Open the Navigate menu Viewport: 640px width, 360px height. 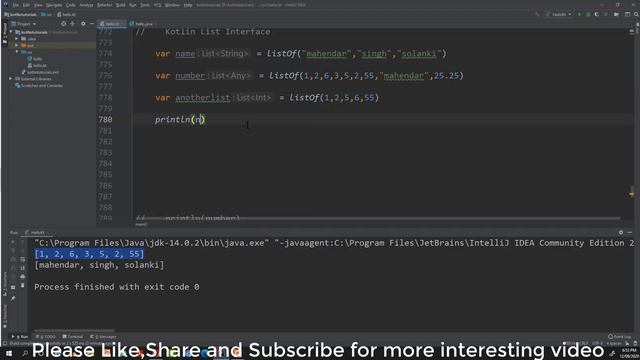pos(54,5)
